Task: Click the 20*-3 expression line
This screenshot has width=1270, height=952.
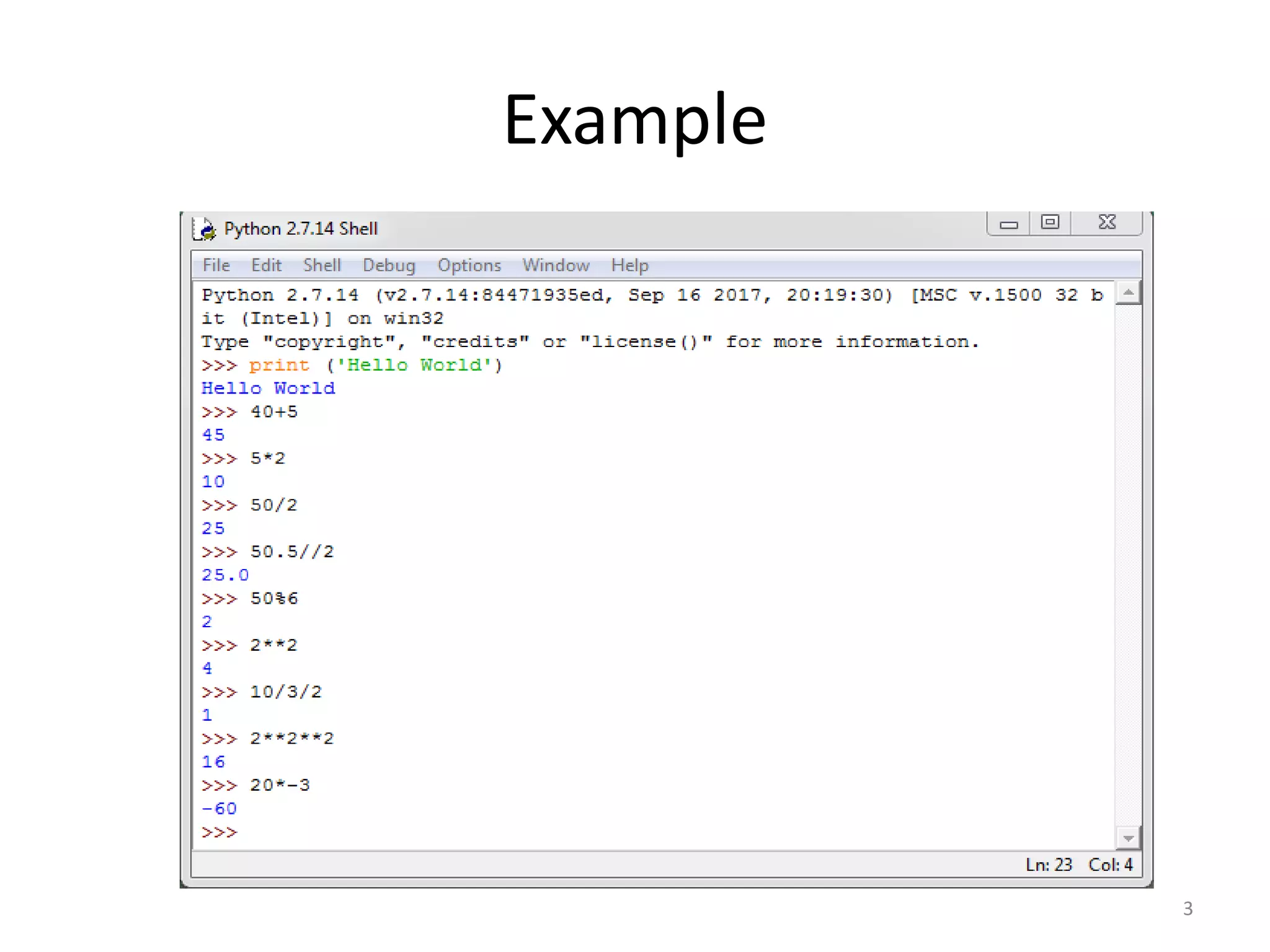Action: pos(255,785)
